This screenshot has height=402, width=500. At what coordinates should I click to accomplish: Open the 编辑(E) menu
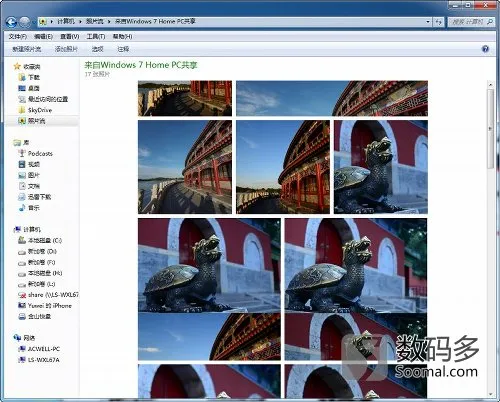(43, 37)
